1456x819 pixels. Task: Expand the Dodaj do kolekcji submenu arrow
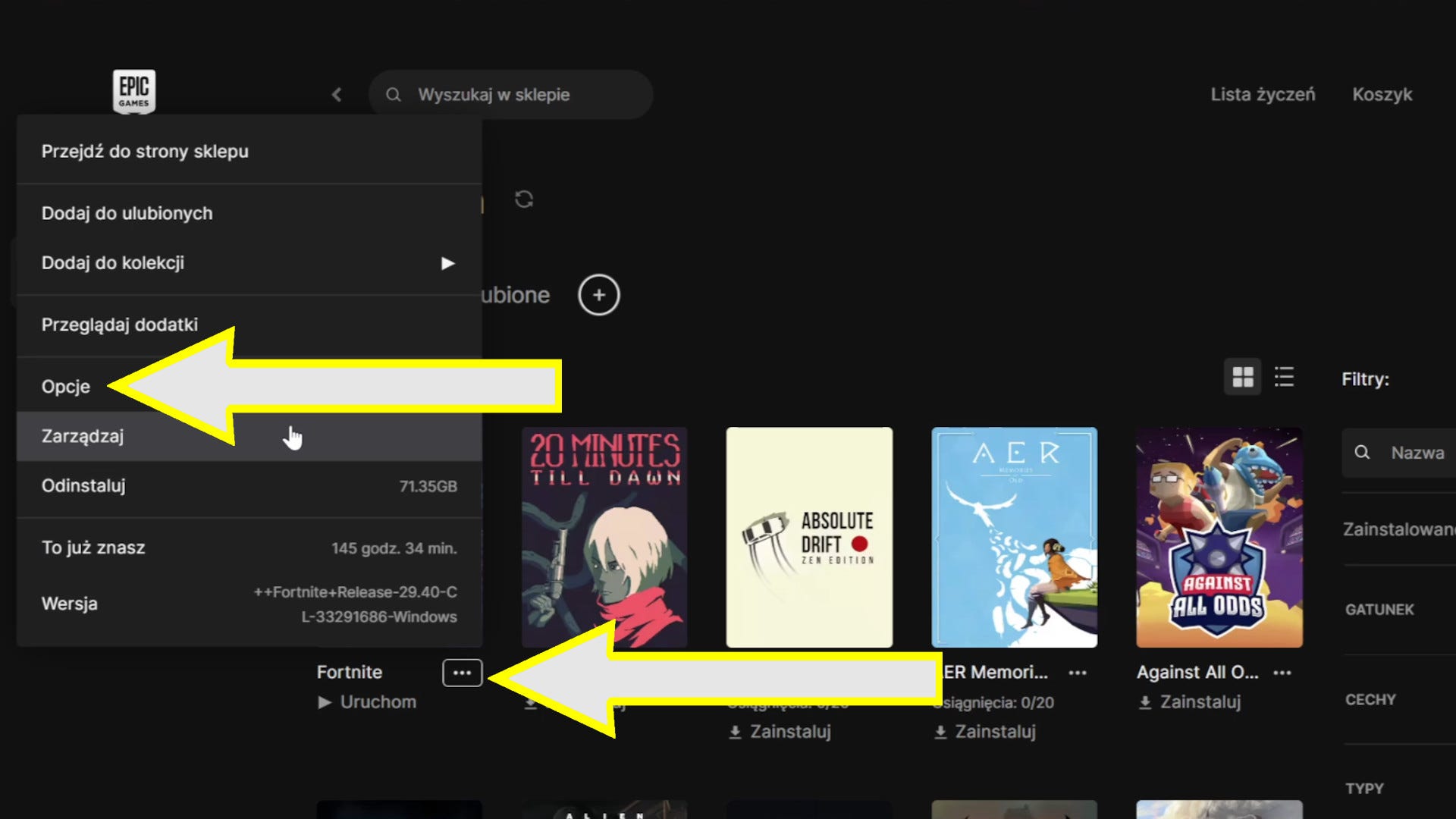tap(448, 263)
